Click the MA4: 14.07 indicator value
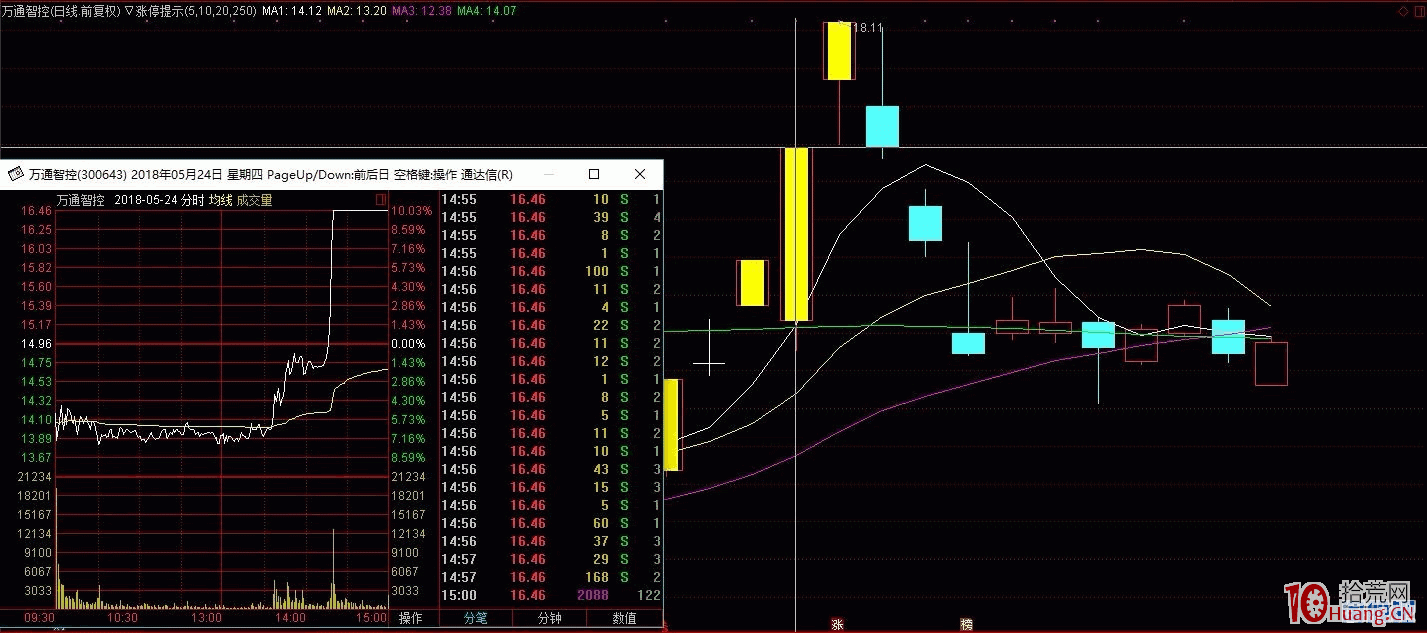 click(487, 10)
